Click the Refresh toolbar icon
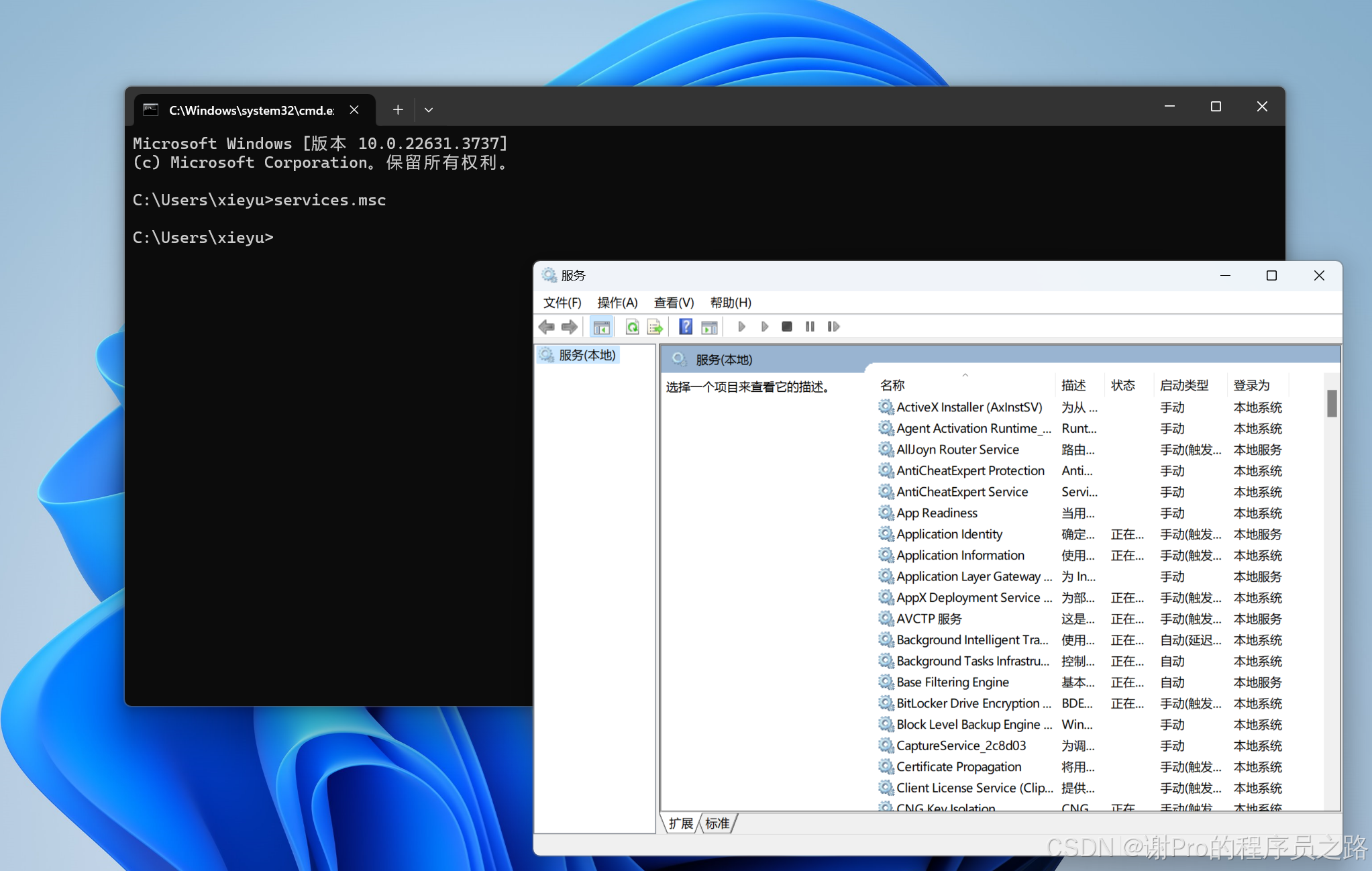The height and width of the screenshot is (871, 1372). pyautogui.click(x=632, y=327)
